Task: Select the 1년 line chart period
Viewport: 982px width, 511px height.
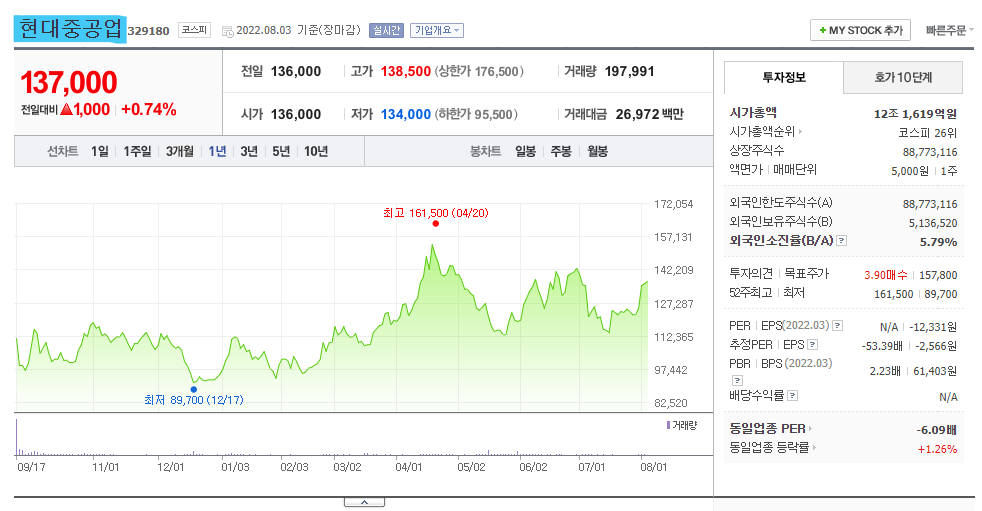Action: click(x=217, y=152)
